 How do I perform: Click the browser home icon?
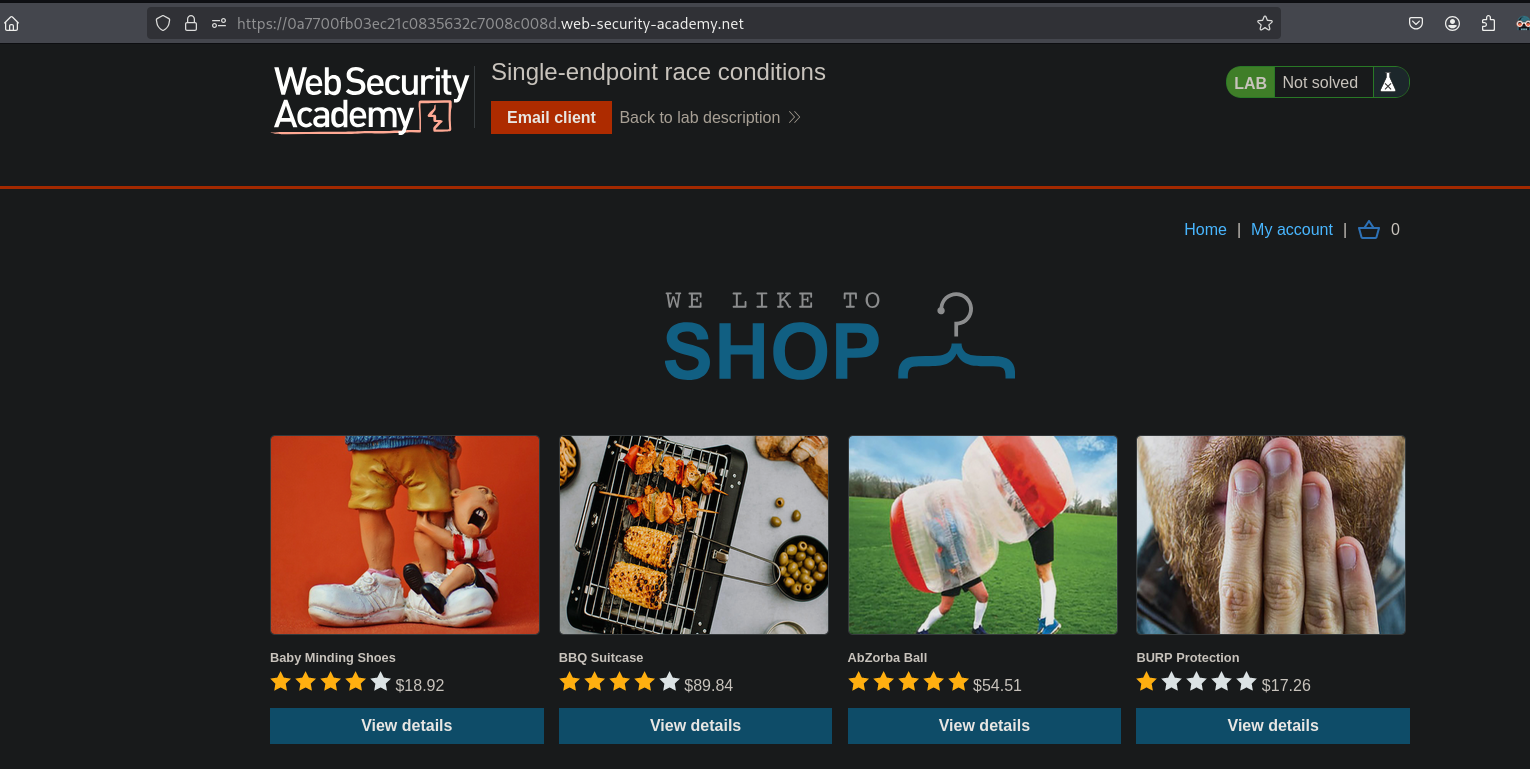click(12, 23)
